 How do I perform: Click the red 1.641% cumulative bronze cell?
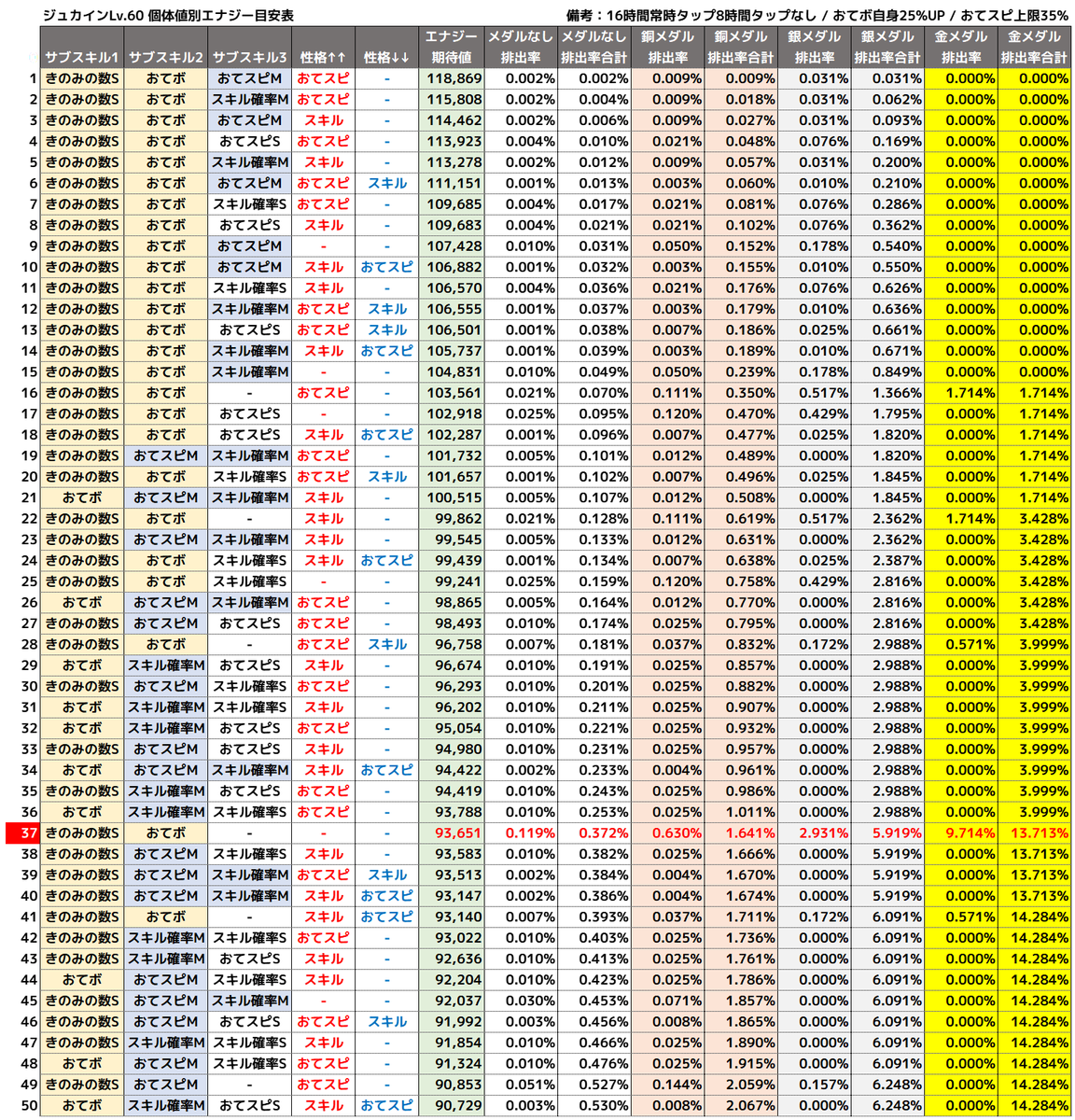[x=741, y=833]
